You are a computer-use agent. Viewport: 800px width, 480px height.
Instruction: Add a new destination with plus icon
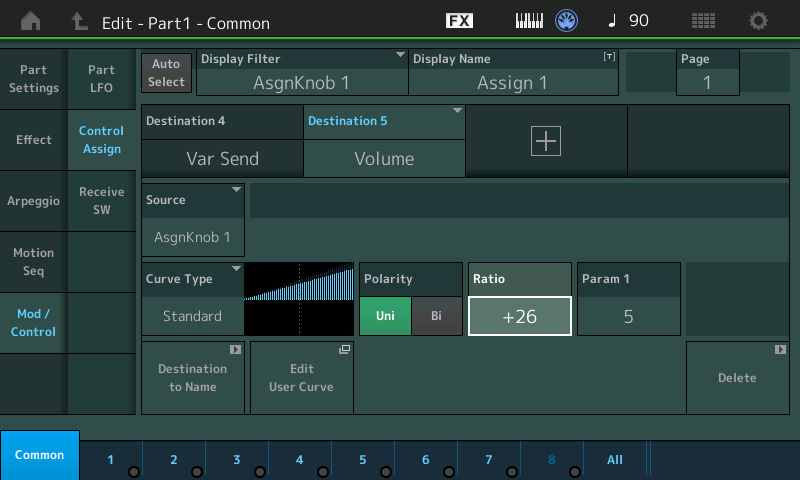[x=546, y=141]
